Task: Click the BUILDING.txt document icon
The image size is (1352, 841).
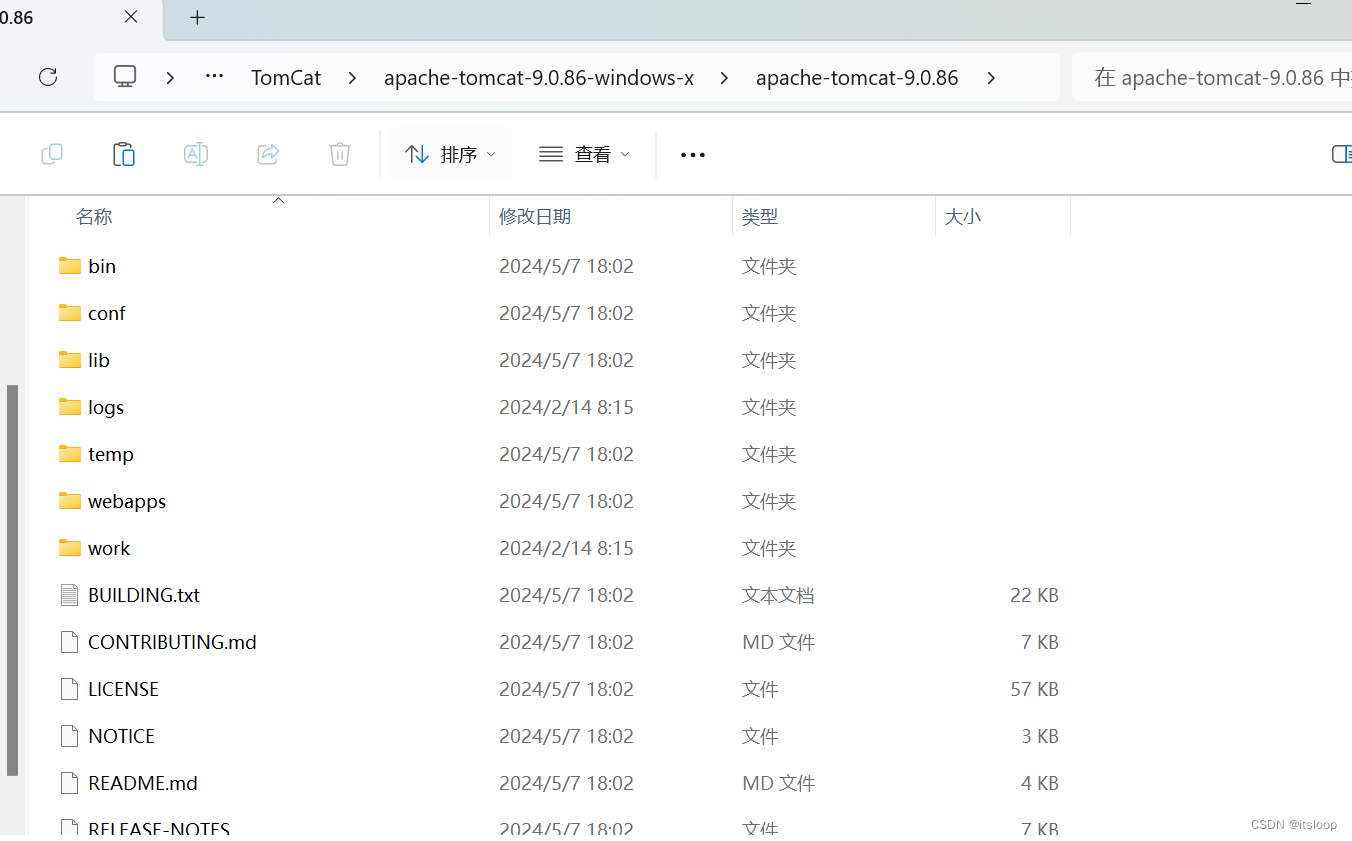Action: [69, 595]
